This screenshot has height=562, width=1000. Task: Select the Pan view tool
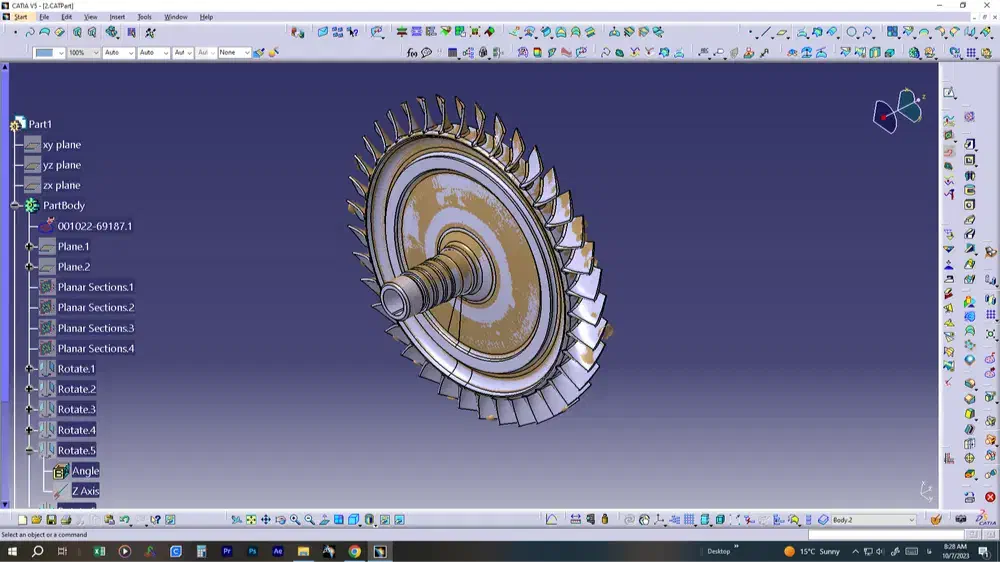click(x=266, y=520)
